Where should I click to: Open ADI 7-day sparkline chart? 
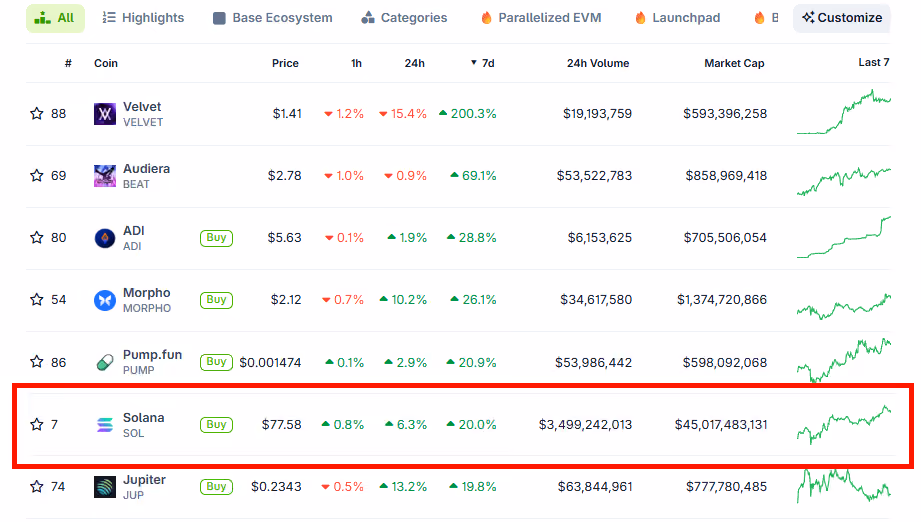click(x=843, y=237)
